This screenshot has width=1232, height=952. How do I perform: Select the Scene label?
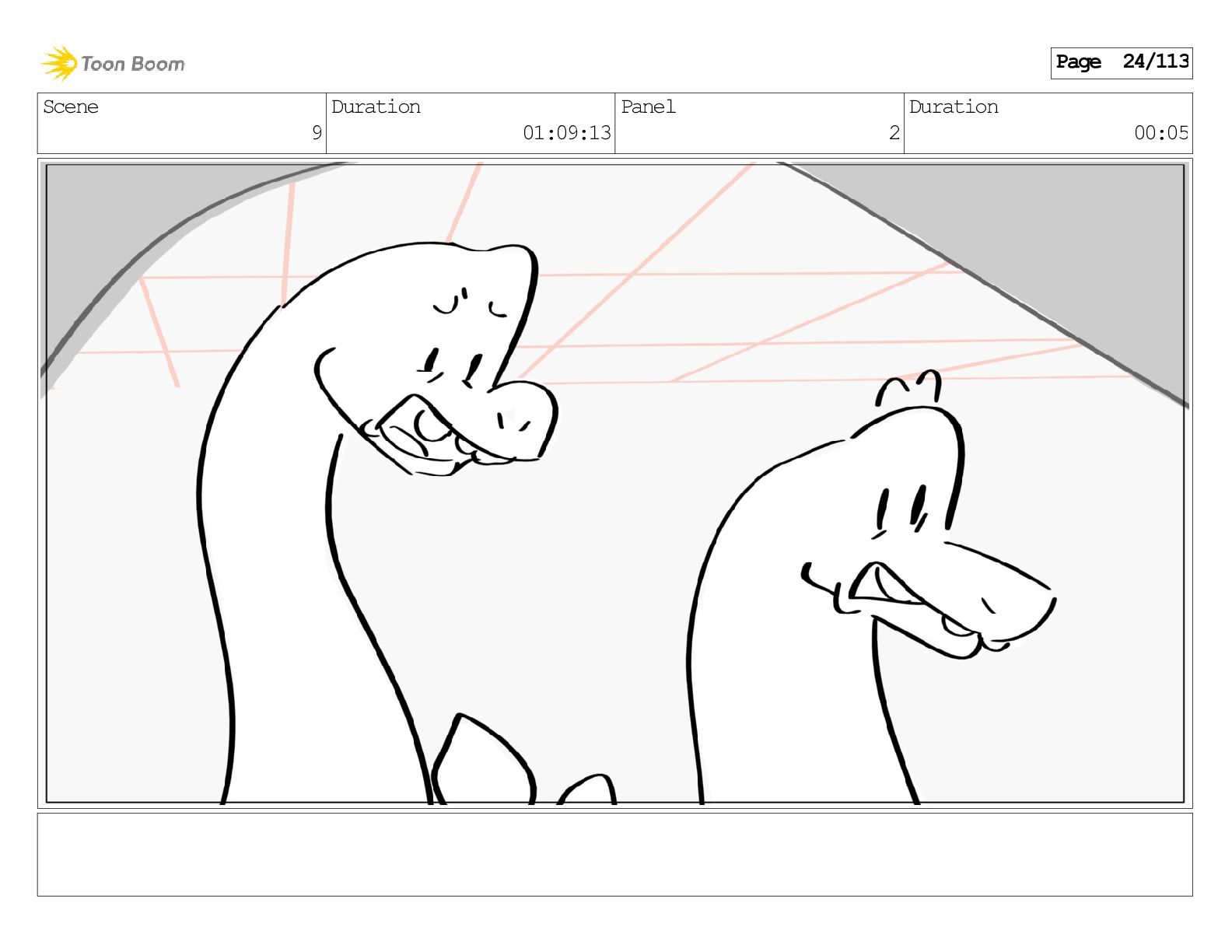coord(71,107)
